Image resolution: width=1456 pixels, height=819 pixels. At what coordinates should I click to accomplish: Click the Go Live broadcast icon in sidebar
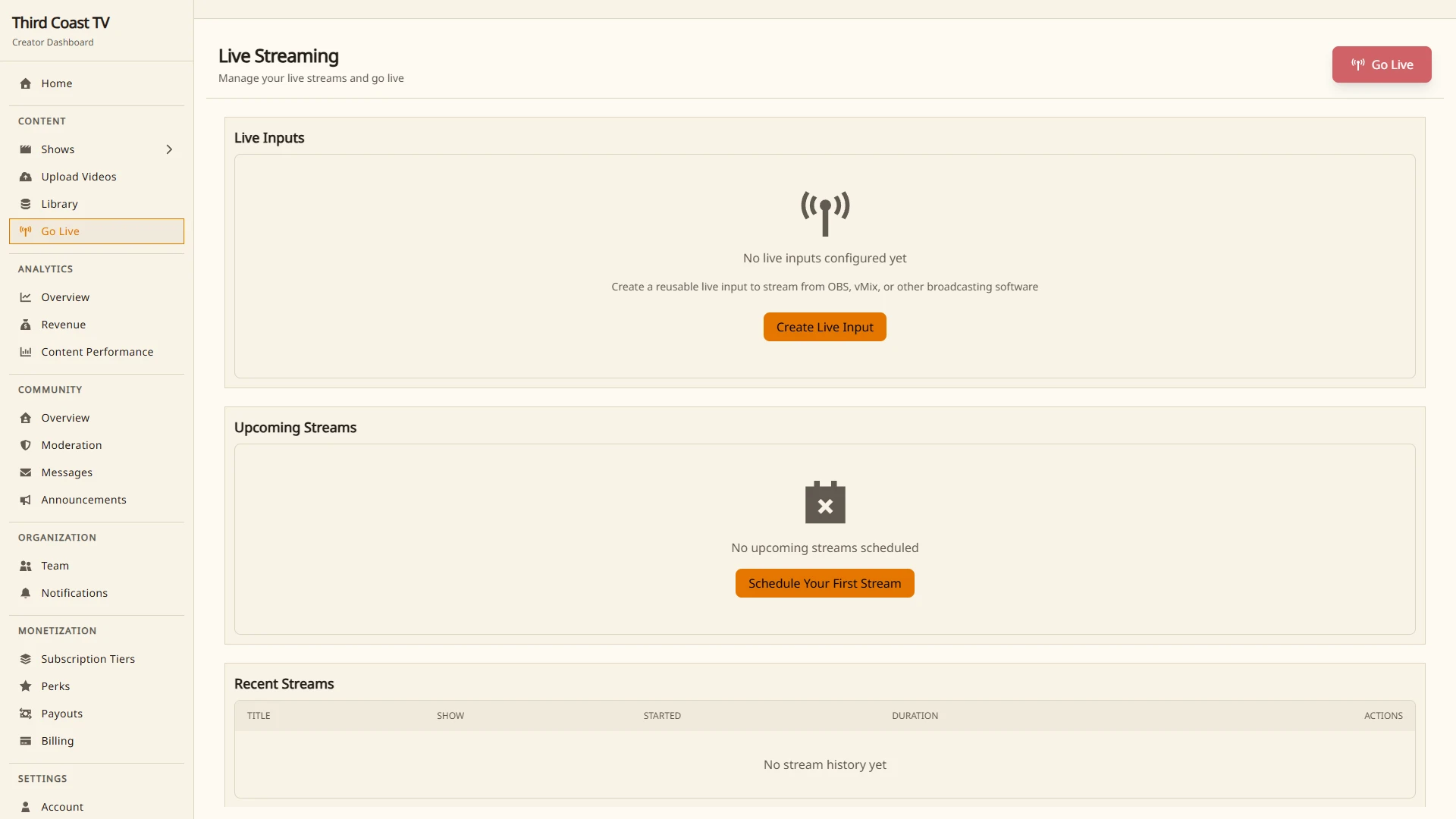pos(26,231)
